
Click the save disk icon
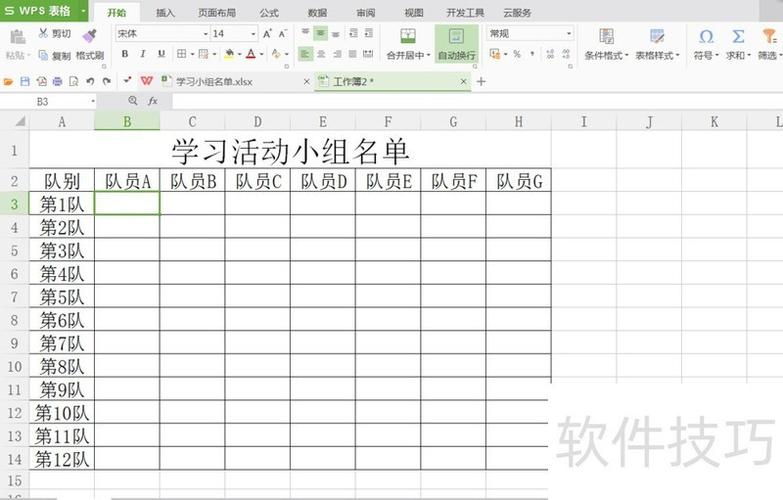point(25,81)
